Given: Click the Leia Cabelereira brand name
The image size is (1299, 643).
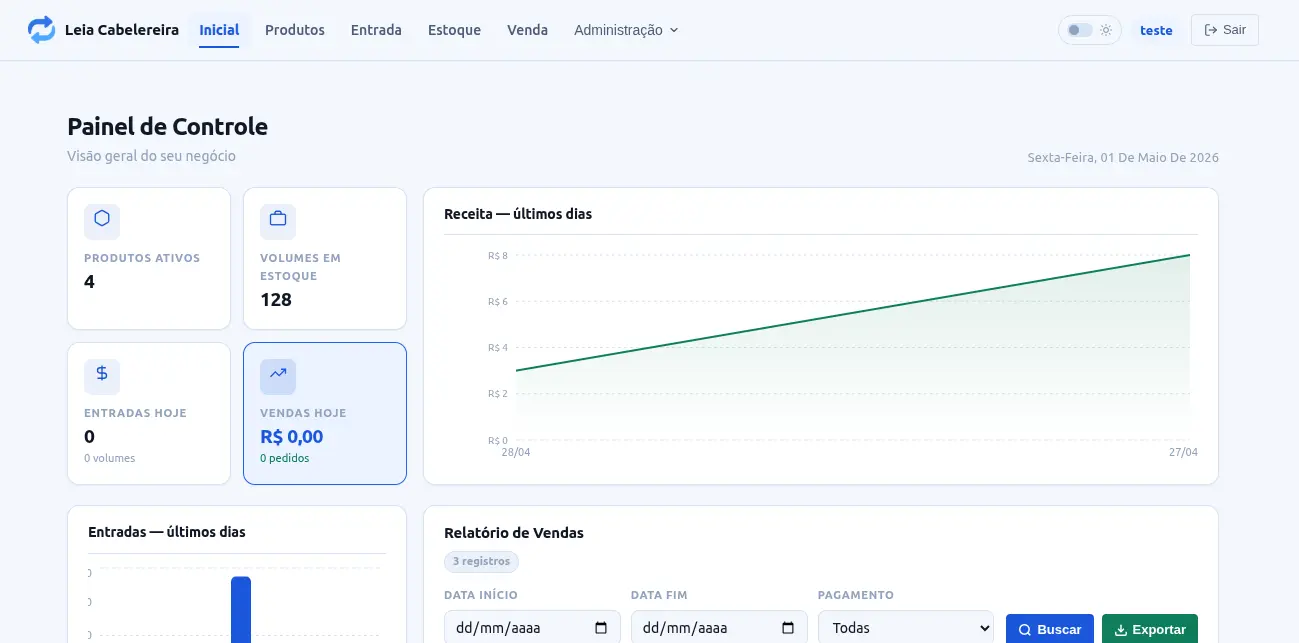Looking at the screenshot, I should click(x=122, y=30).
